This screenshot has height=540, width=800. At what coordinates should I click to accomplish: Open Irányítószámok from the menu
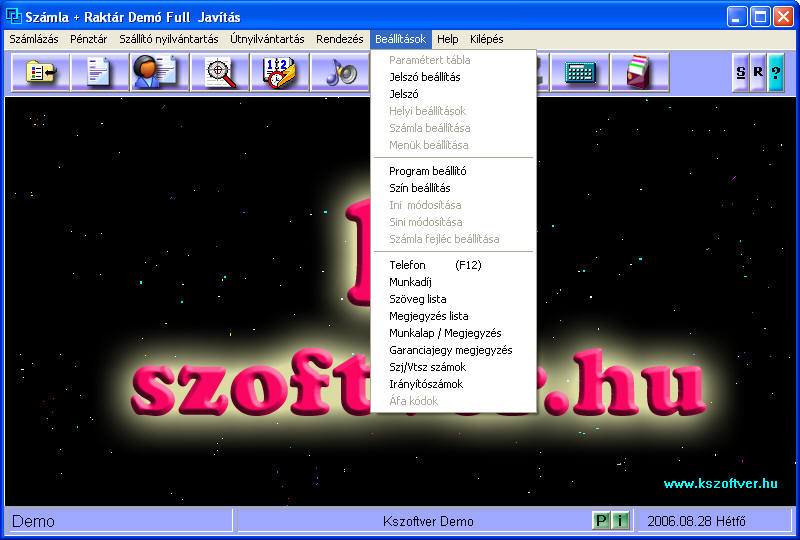454,384
